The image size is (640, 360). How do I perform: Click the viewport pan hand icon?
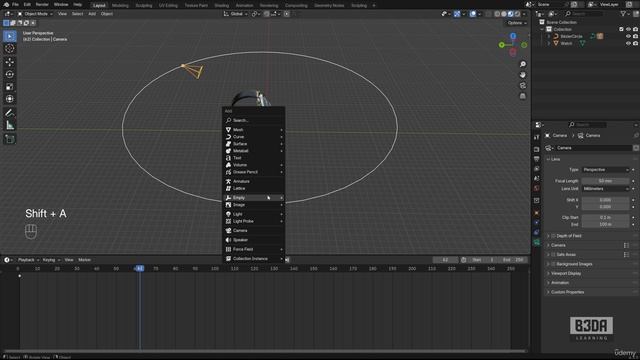[x=522, y=75]
